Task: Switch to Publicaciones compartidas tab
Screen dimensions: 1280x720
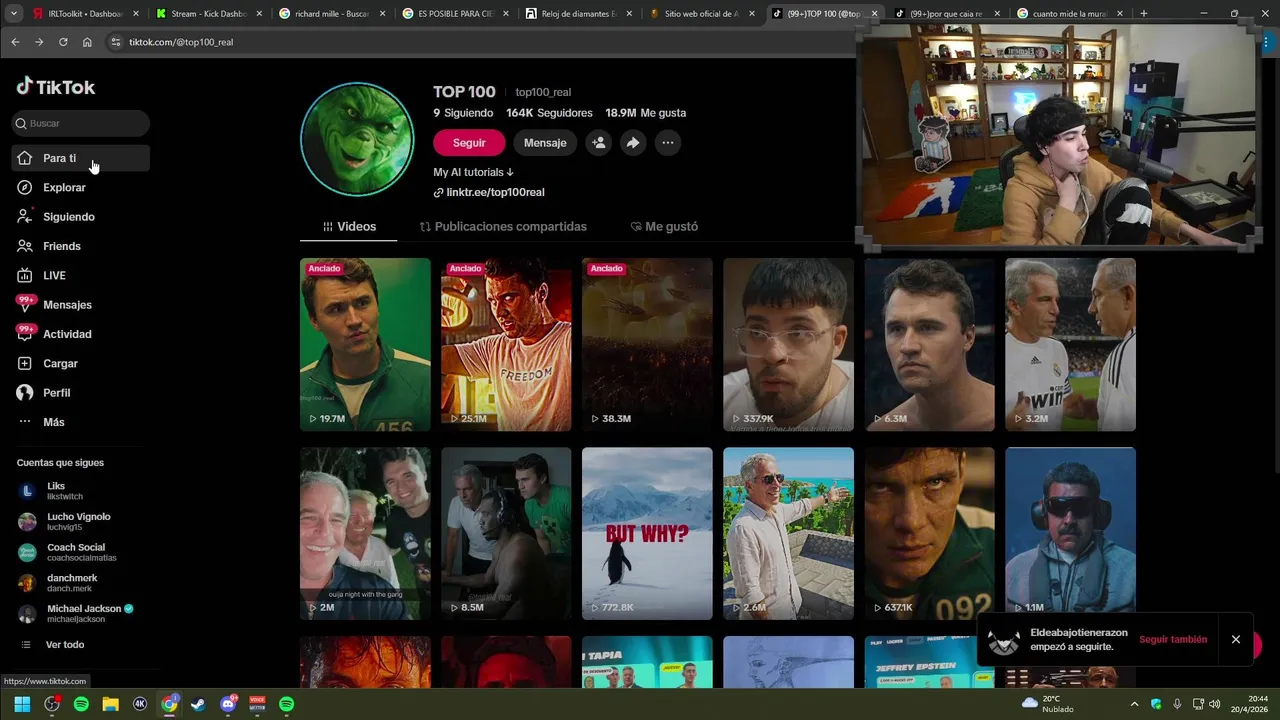Action: point(503,227)
